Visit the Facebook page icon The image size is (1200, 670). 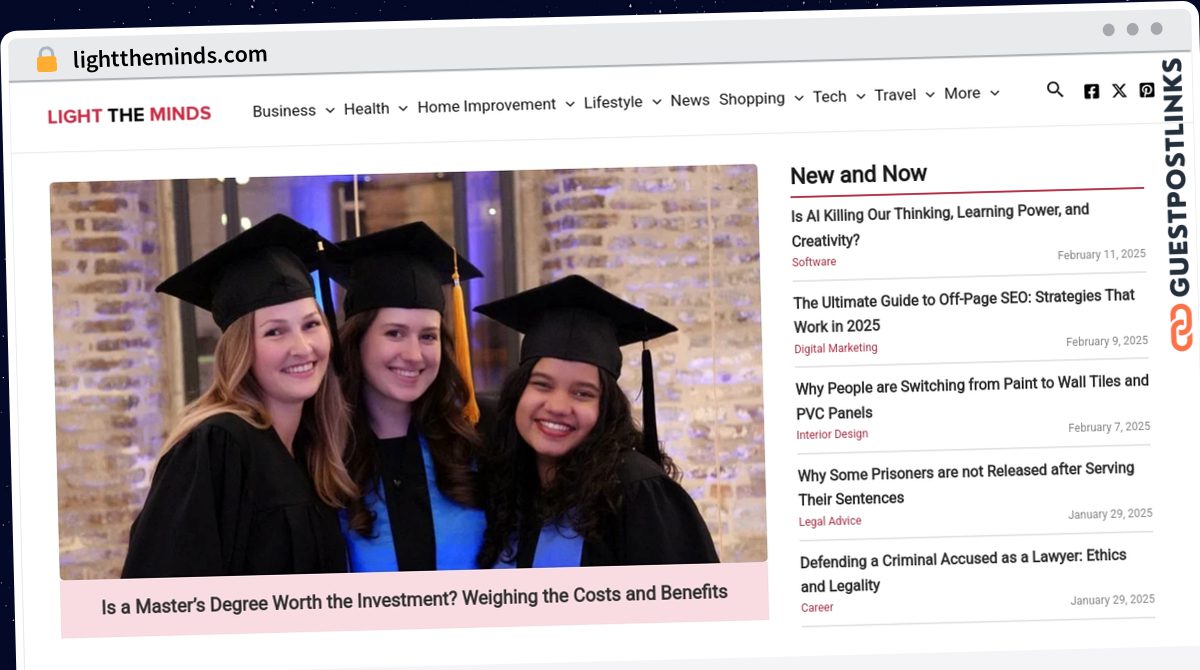(x=1091, y=91)
